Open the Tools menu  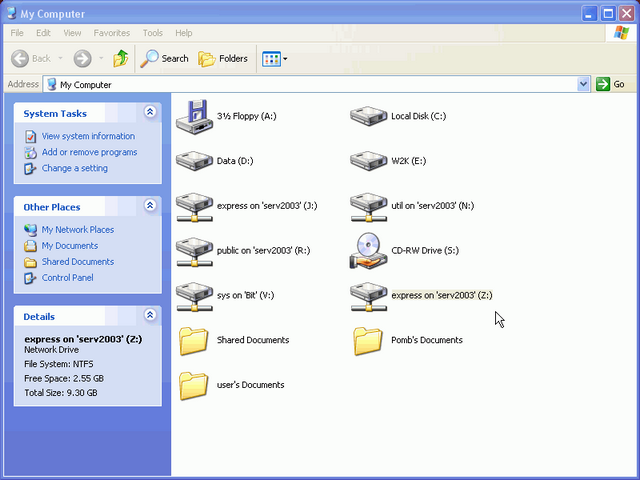(152, 33)
